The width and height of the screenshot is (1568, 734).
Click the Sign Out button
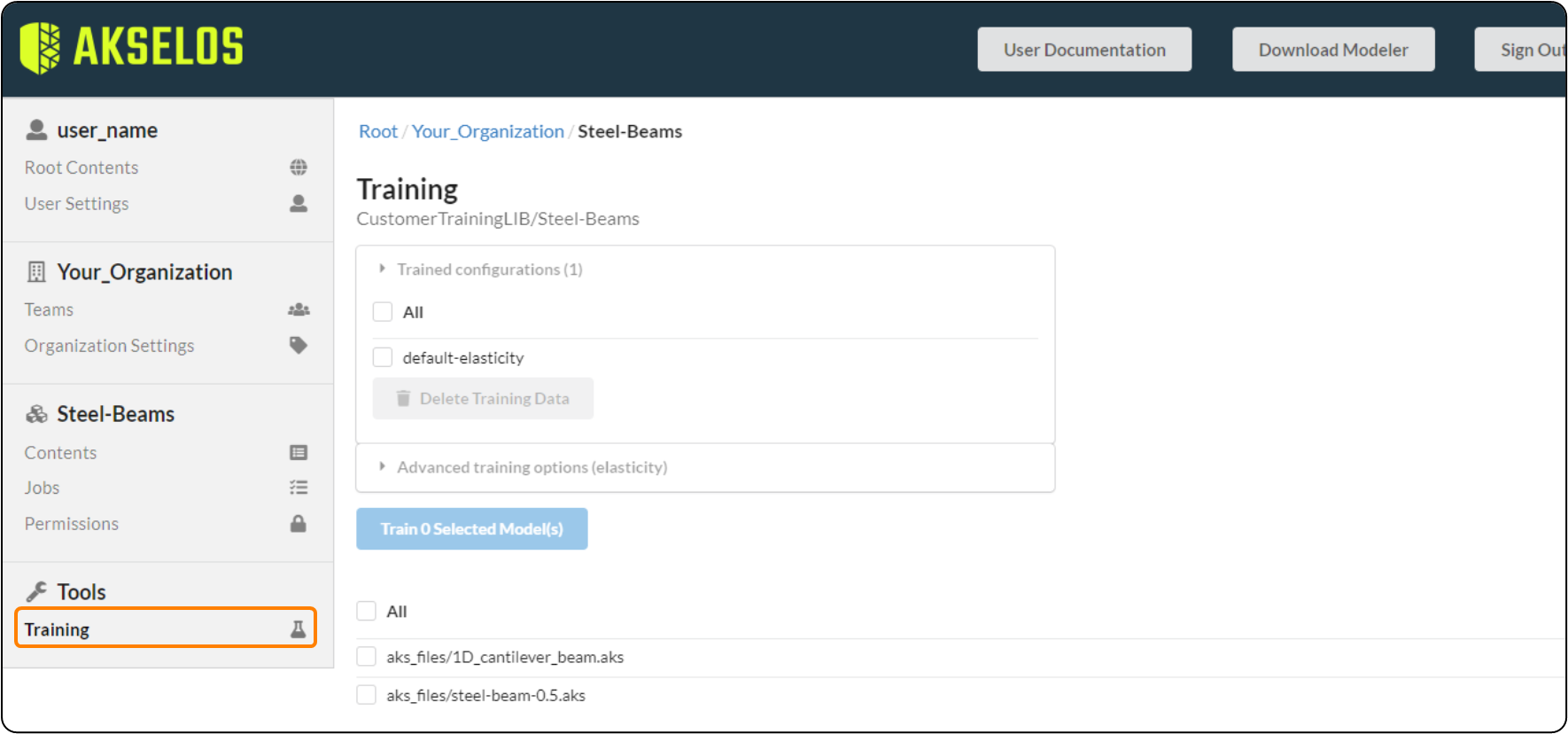[1522, 50]
